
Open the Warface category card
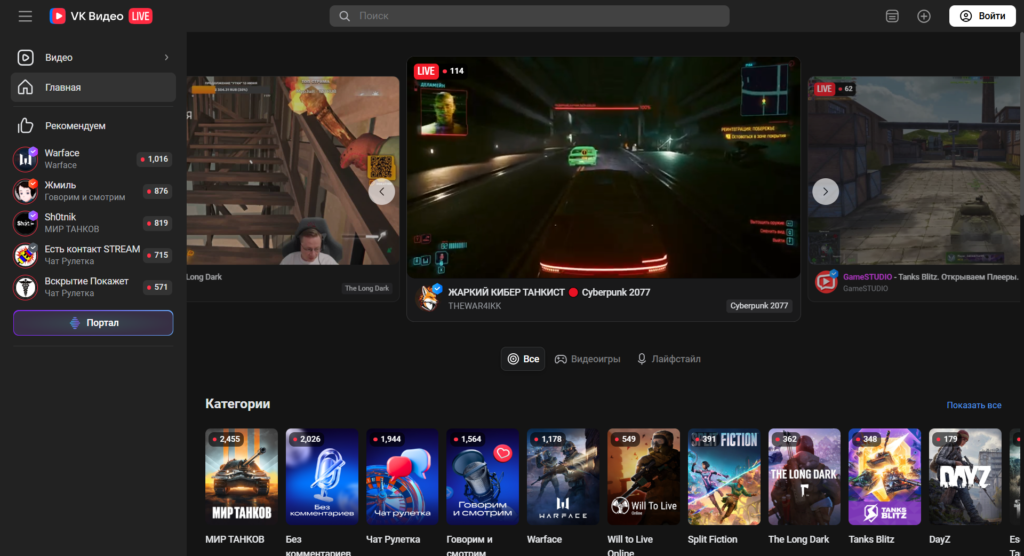coord(563,477)
